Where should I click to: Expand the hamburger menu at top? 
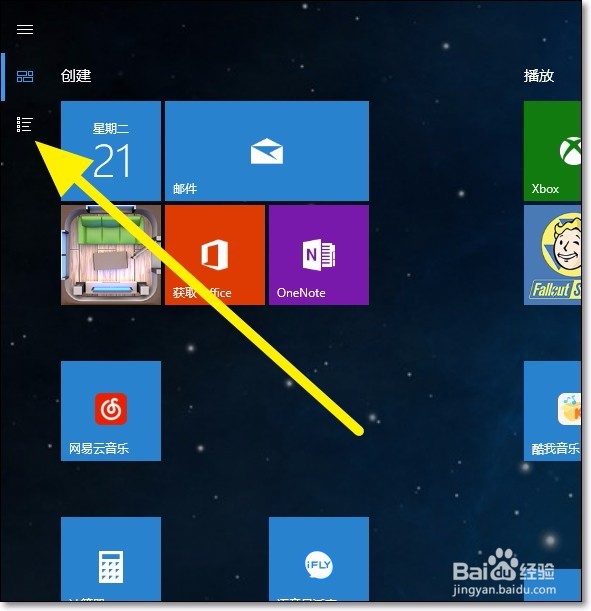point(25,29)
